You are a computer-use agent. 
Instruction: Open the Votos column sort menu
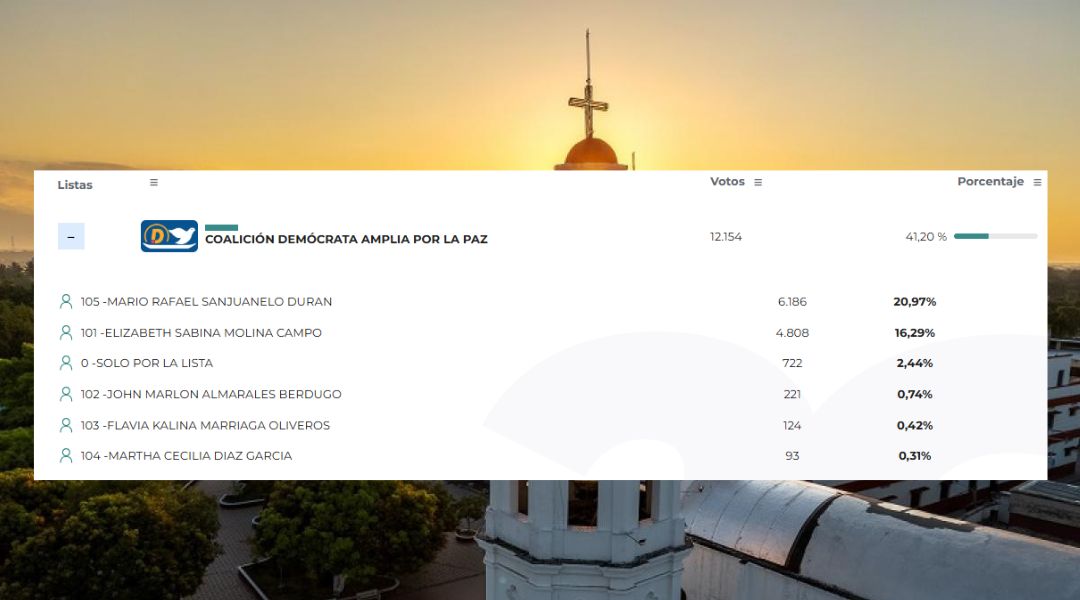tap(758, 182)
